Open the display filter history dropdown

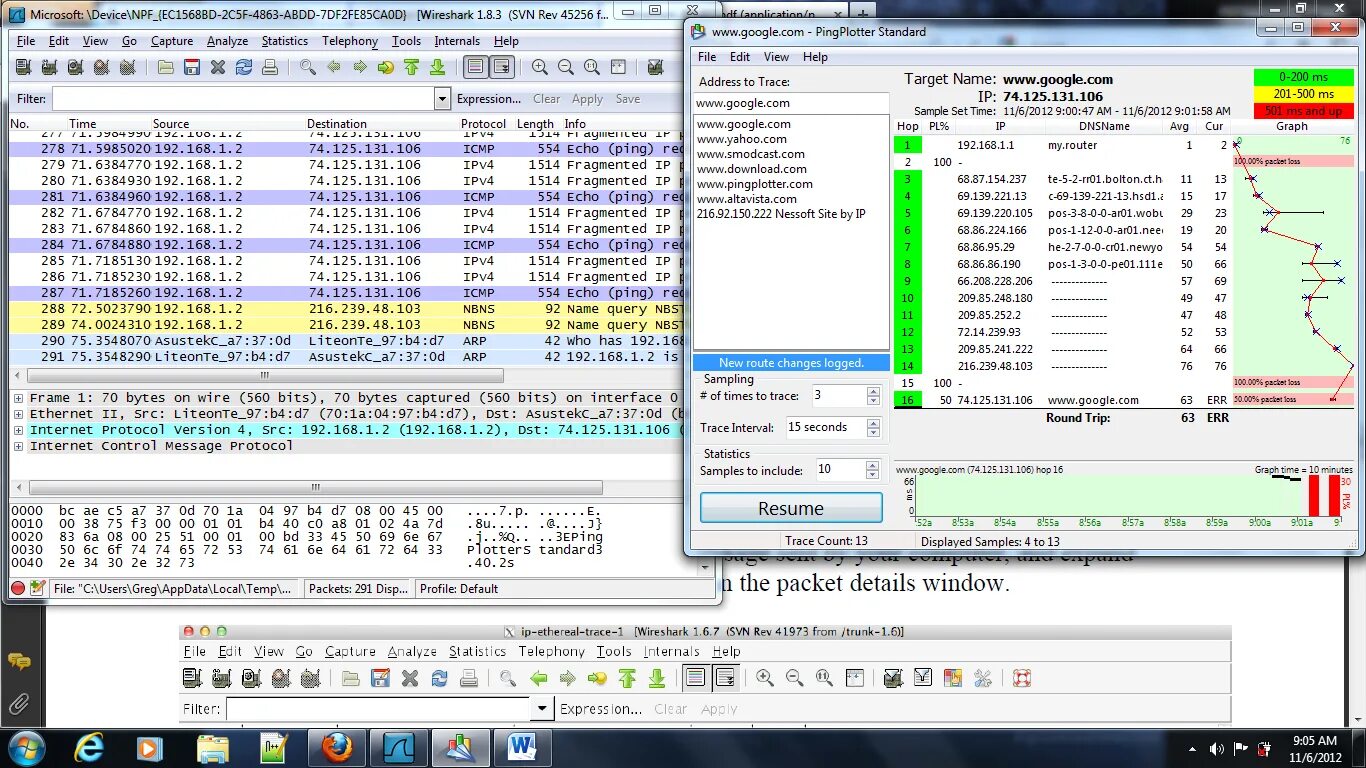pyautogui.click(x=442, y=99)
